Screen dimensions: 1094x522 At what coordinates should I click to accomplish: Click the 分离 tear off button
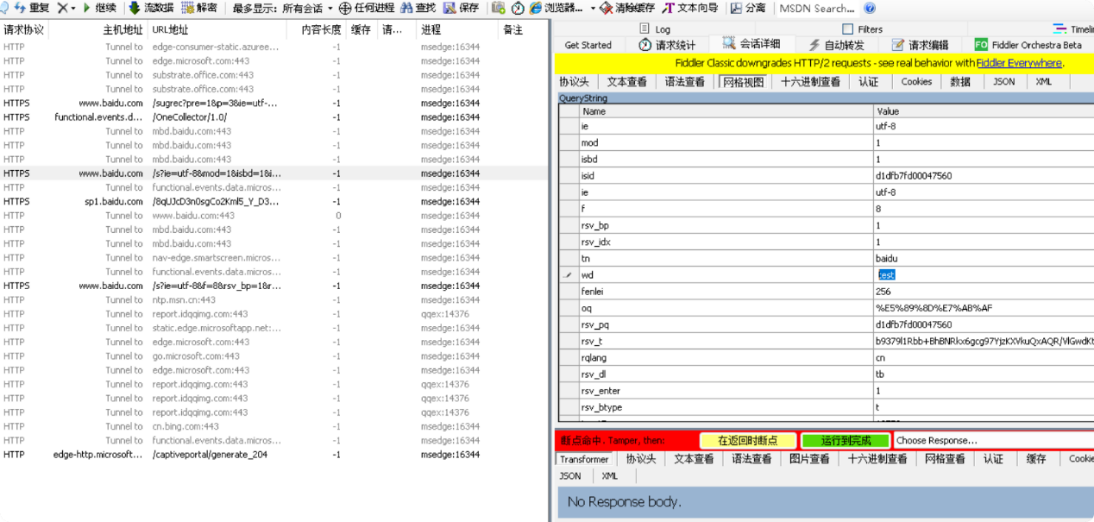(748, 8)
